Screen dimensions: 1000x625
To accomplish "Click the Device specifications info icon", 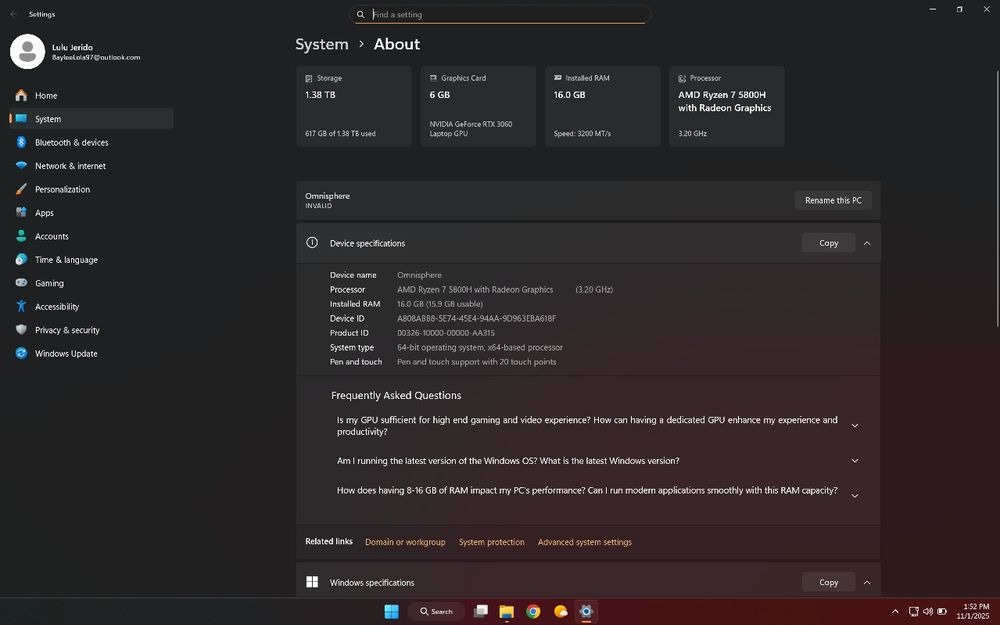I will pyautogui.click(x=312, y=242).
